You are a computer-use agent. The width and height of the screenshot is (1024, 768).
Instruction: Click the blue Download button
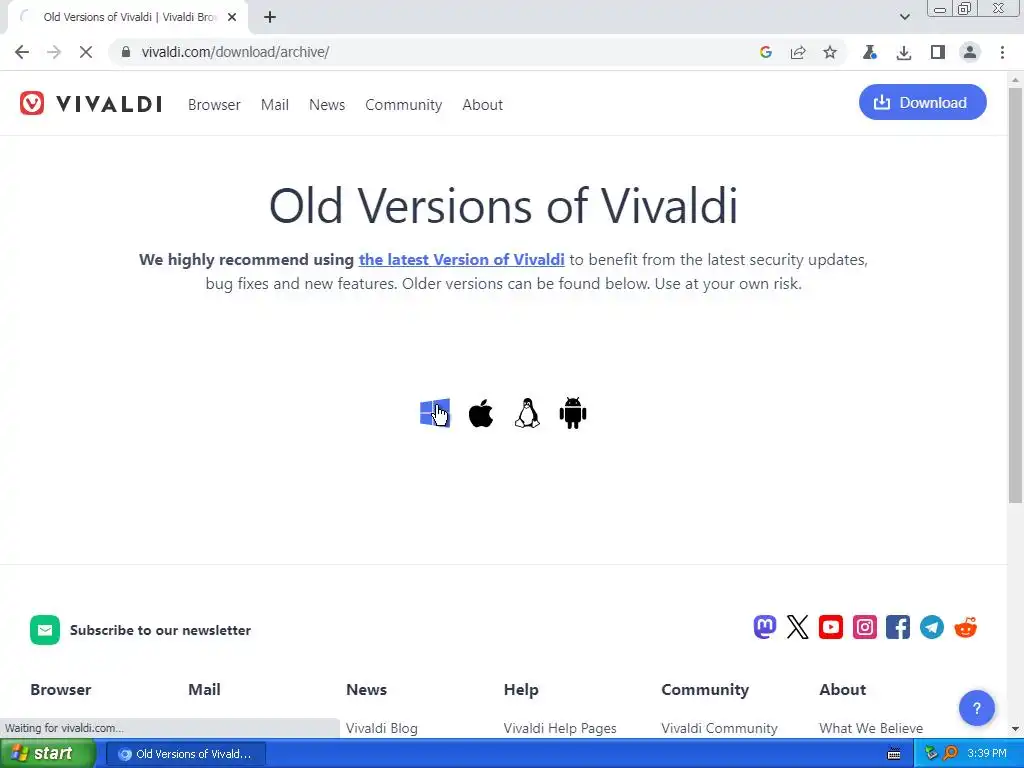[x=923, y=102]
